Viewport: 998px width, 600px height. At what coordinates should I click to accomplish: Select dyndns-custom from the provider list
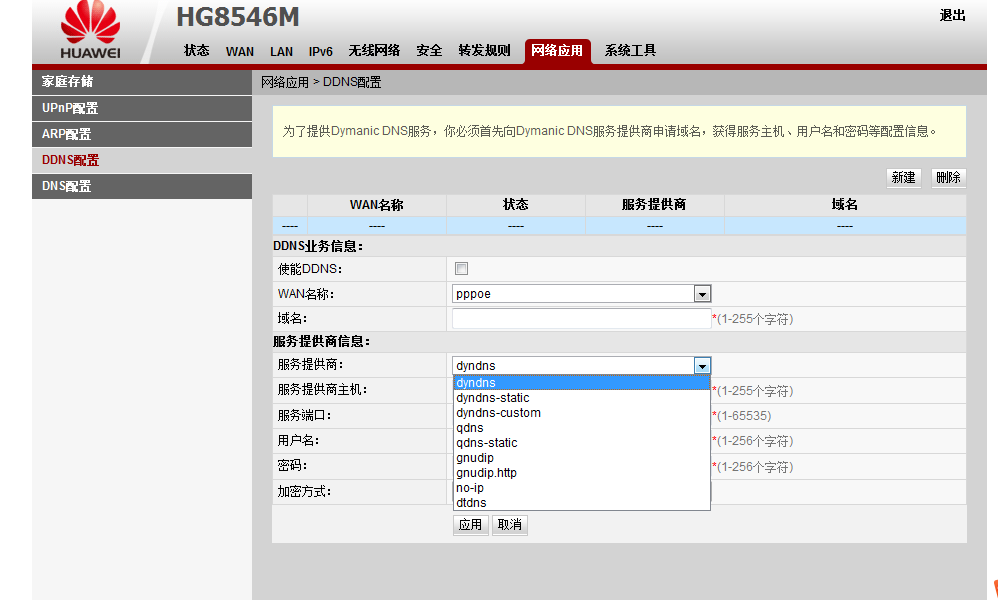[582, 413]
